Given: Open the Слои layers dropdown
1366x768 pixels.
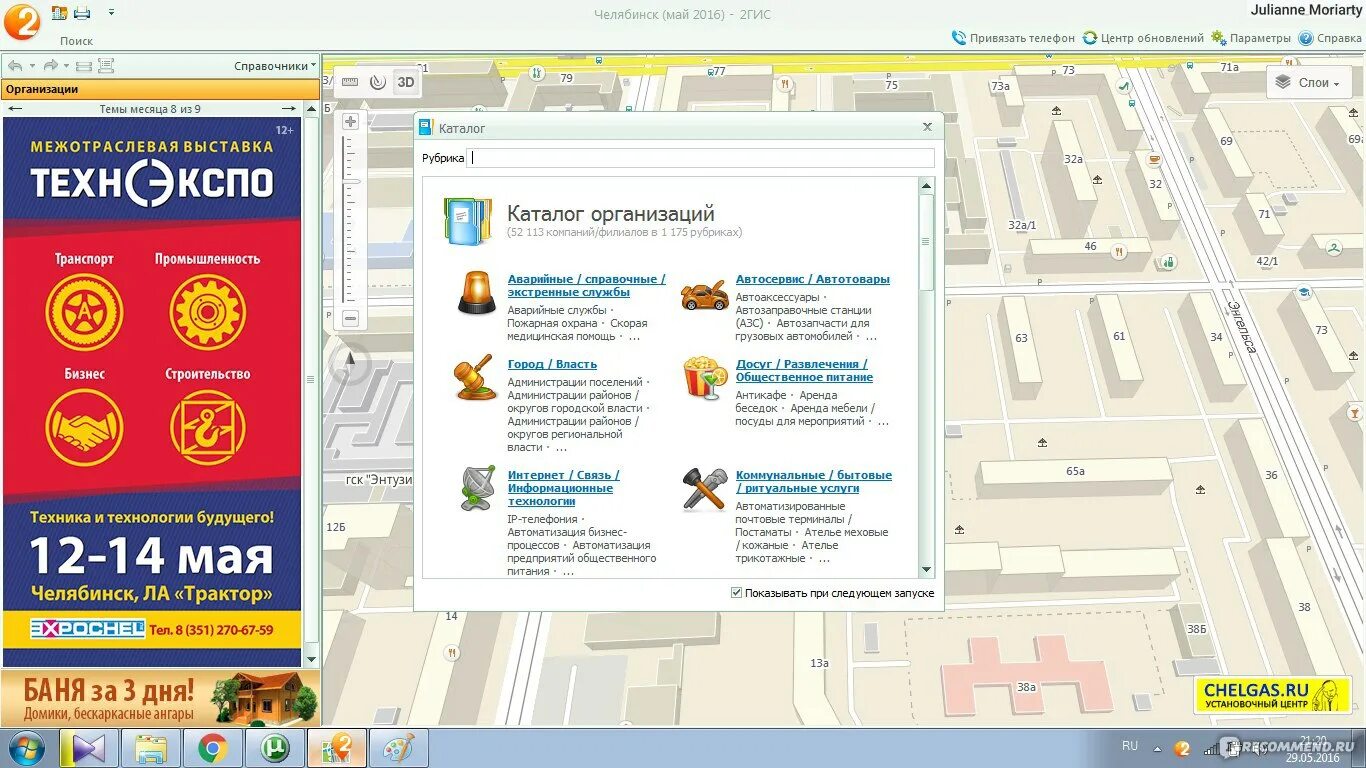Looking at the screenshot, I should [x=1309, y=83].
